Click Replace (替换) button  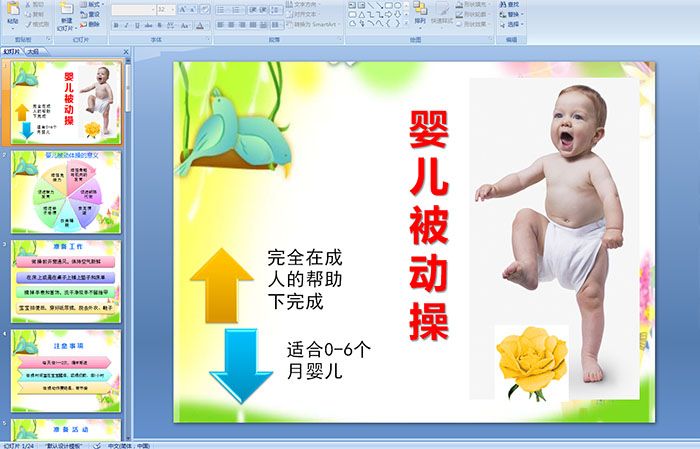click(511, 14)
